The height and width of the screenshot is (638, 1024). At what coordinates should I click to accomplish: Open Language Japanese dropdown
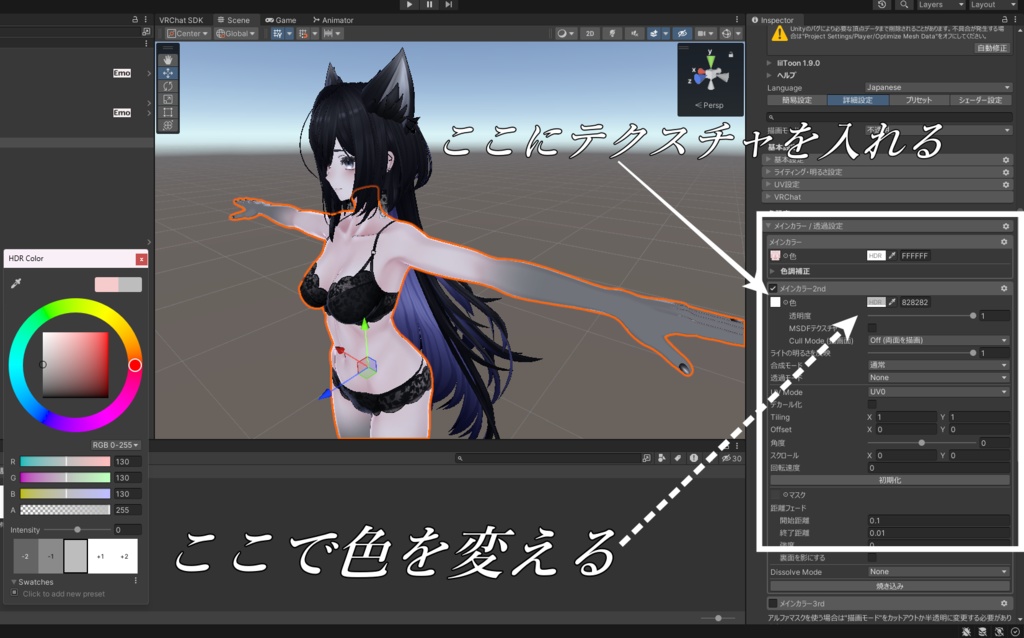[938, 88]
